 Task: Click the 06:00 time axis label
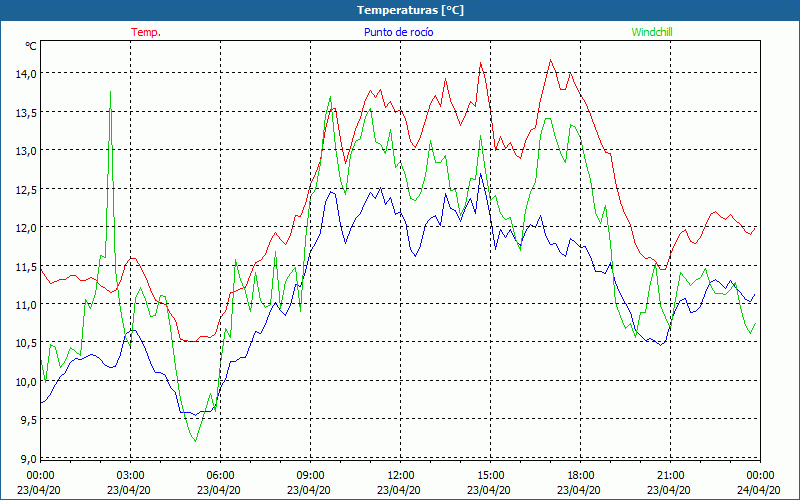click(220, 476)
